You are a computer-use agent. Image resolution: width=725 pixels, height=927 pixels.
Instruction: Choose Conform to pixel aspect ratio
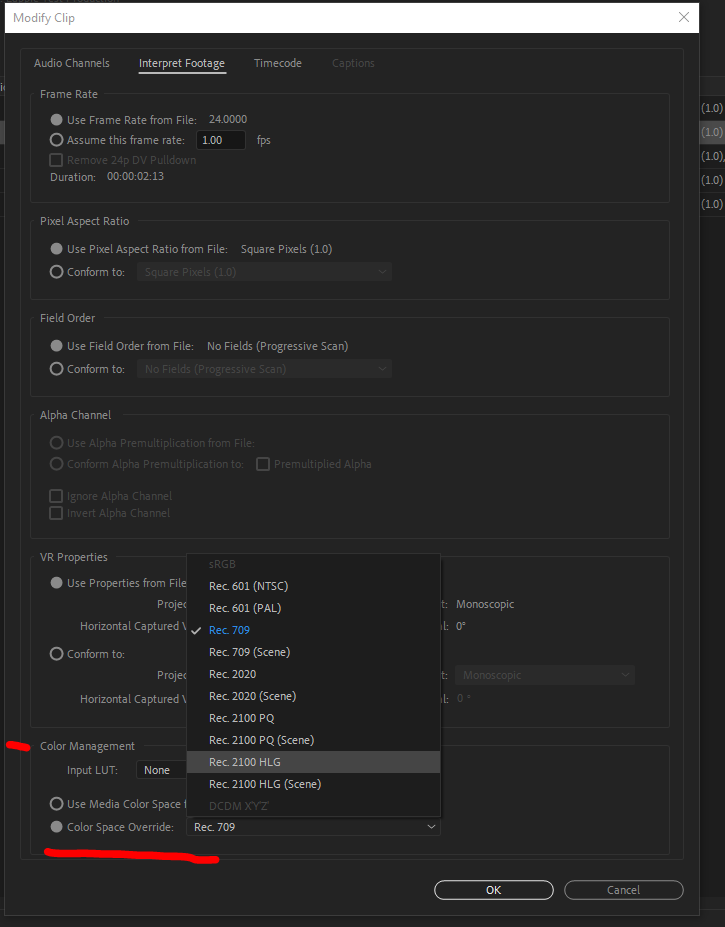pos(57,272)
